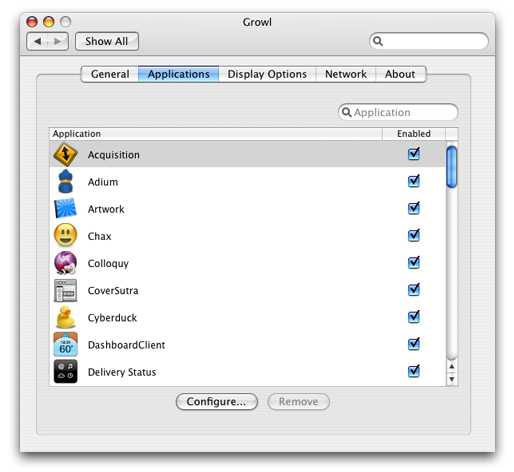Open the Network tab
514x472 pixels.
[346, 74]
